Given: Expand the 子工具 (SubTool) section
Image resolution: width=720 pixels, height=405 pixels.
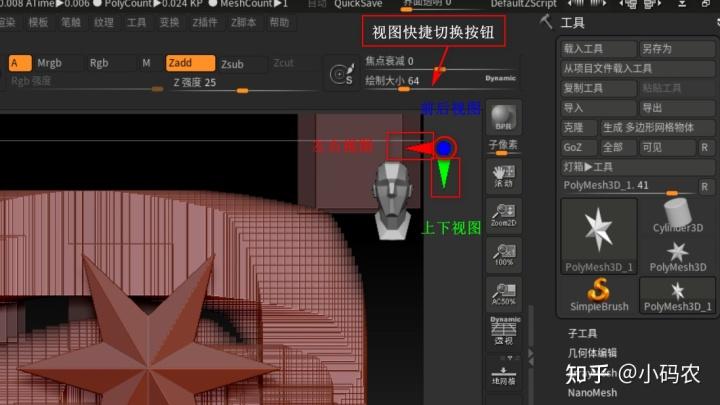Looking at the screenshot, I should click(x=583, y=333).
